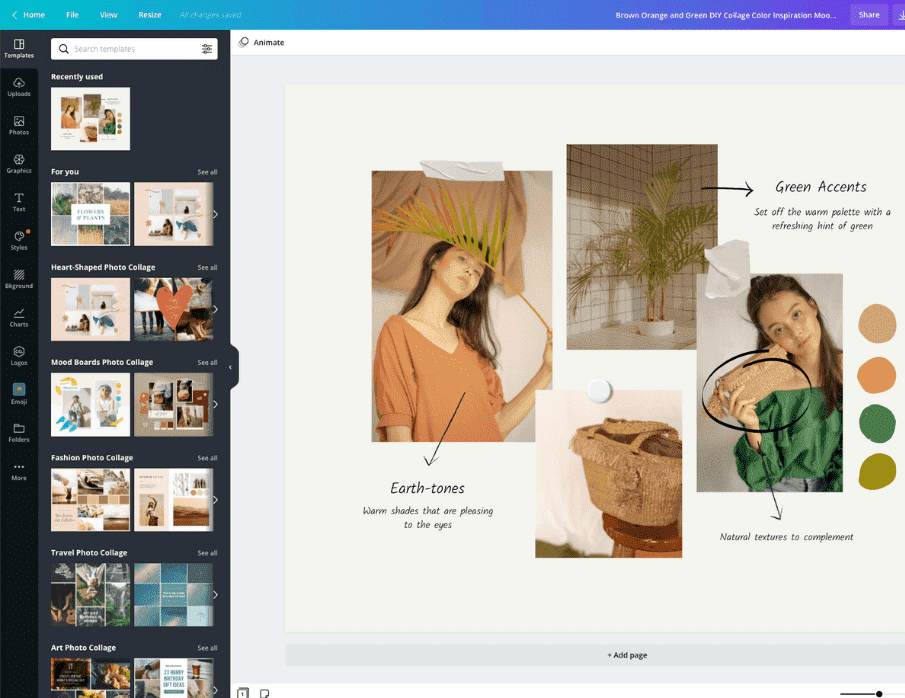The image size is (905, 698).
Task: Open template search filter options
Action: pos(208,48)
